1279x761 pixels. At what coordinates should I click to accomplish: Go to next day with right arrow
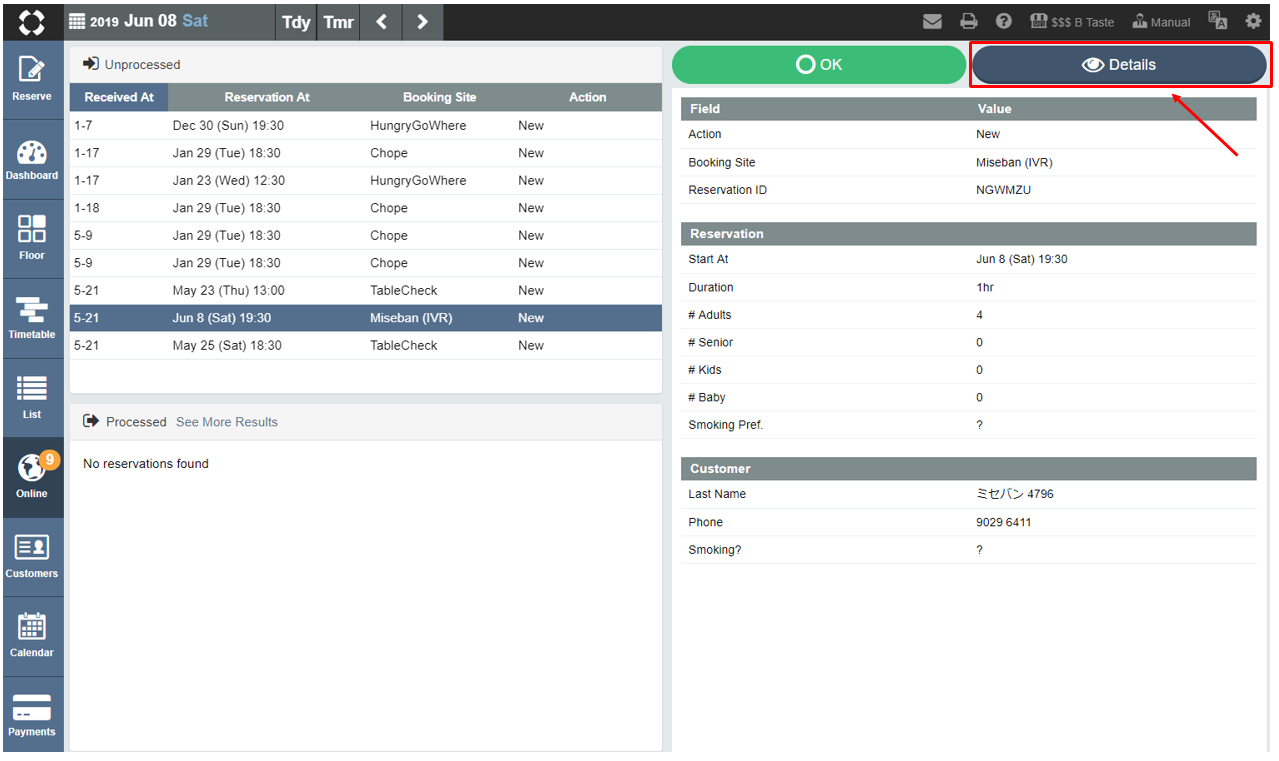click(x=422, y=21)
